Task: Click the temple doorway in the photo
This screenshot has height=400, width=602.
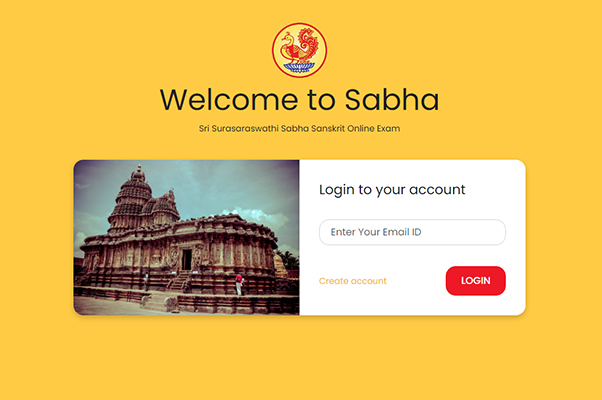Action: tap(187, 260)
